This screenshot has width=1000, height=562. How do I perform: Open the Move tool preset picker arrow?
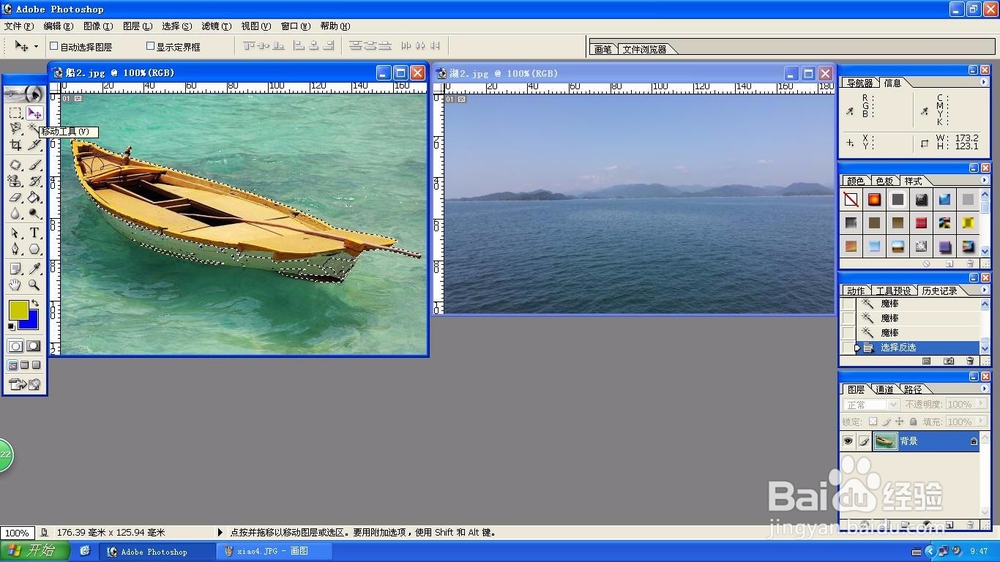36,46
